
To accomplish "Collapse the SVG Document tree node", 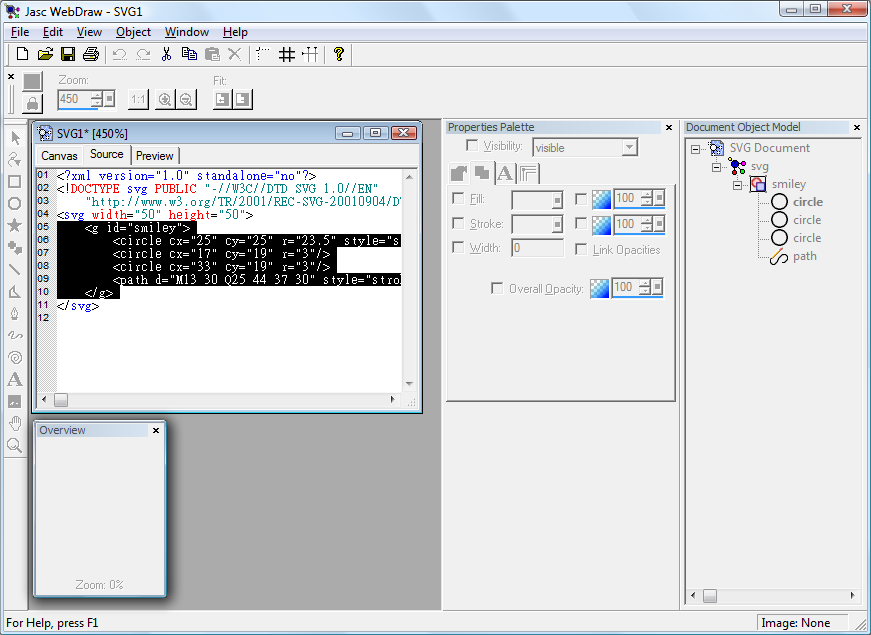I will (x=695, y=149).
